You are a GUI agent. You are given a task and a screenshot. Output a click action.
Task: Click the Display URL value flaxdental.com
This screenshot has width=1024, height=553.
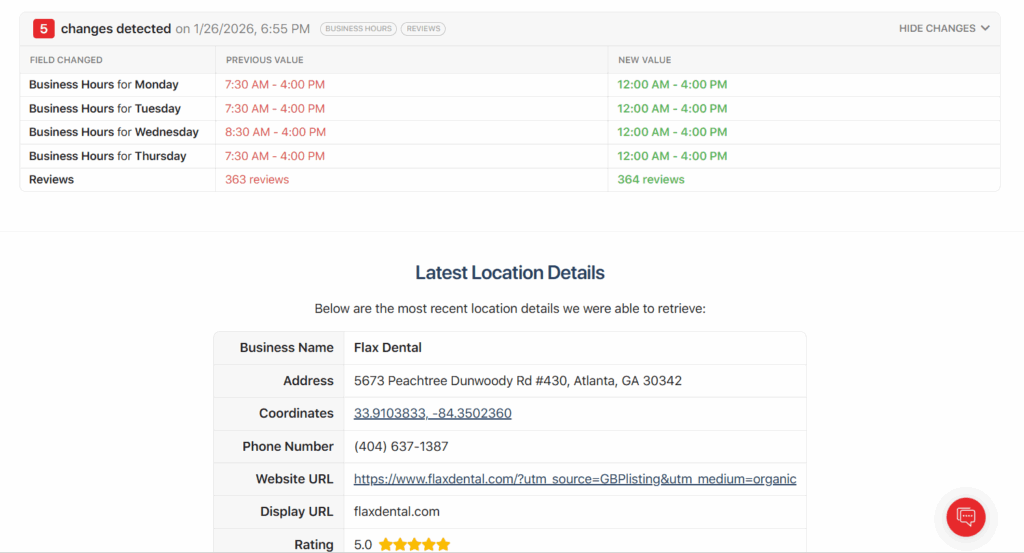(397, 512)
